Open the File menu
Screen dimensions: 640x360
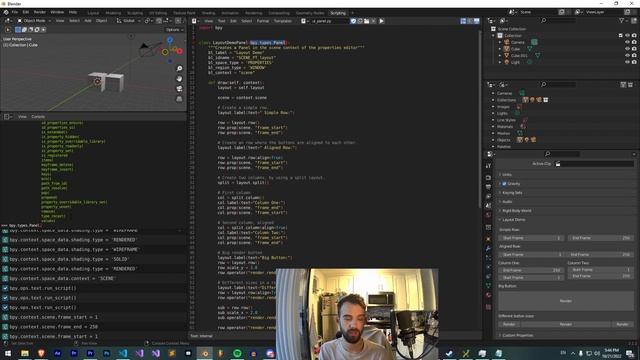click(x=15, y=12)
